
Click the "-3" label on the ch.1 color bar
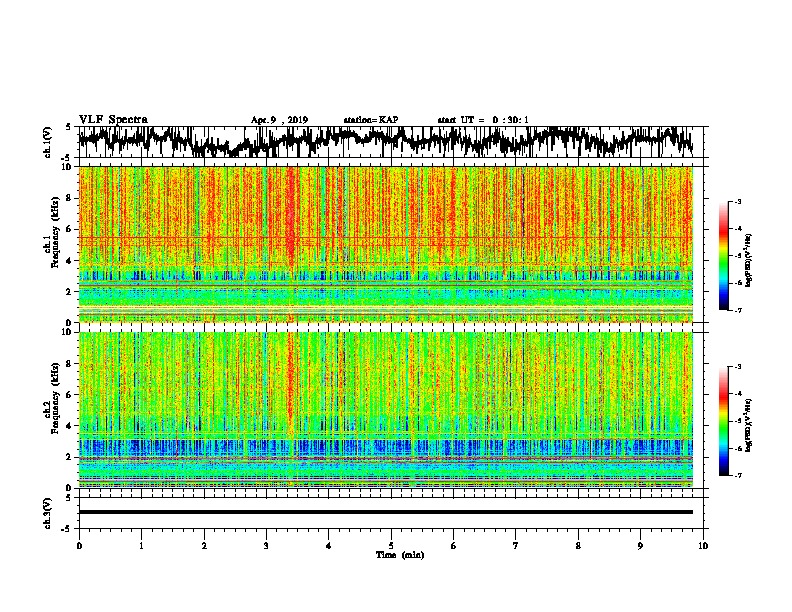[737, 201]
